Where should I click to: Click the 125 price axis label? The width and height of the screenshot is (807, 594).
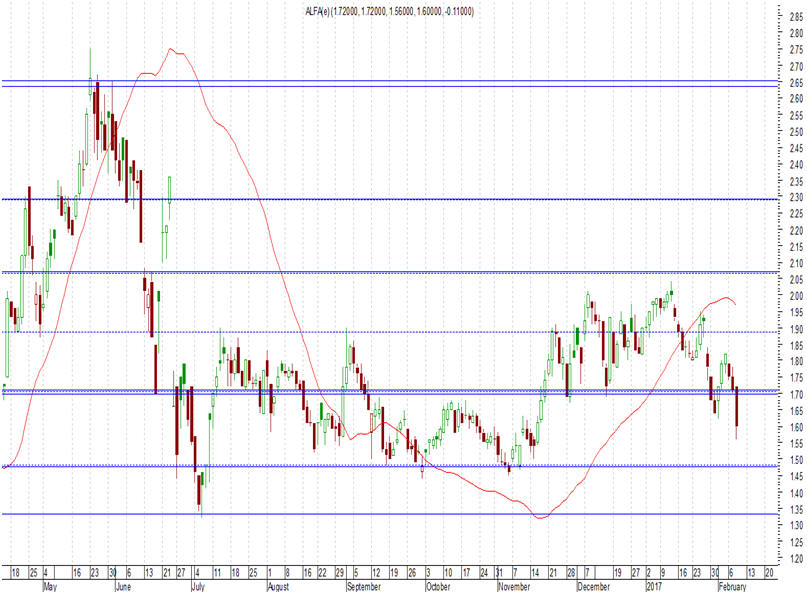(796, 543)
